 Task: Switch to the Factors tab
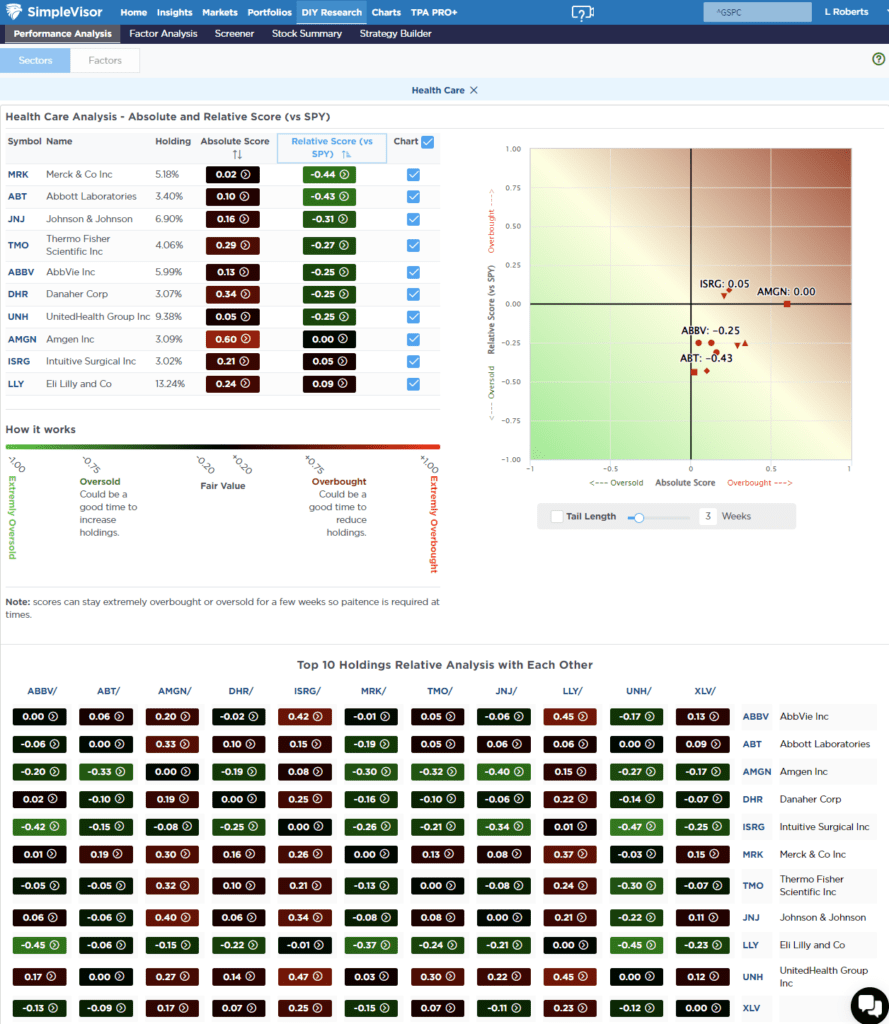105,60
